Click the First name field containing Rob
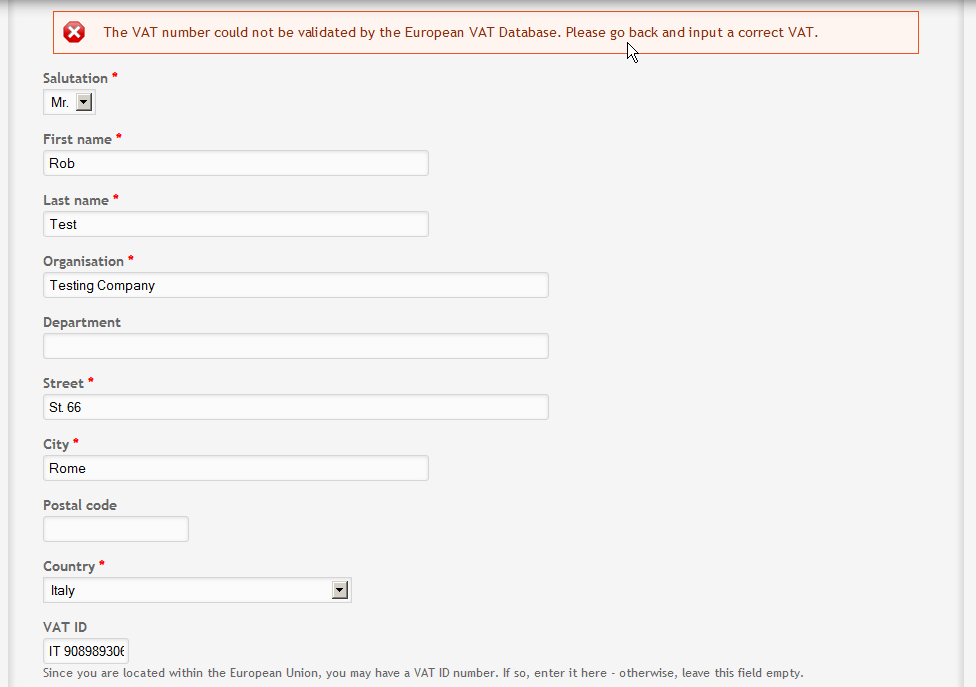Image resolution: width=976 pixels, height=687 pixels. (x=236, y=163)
